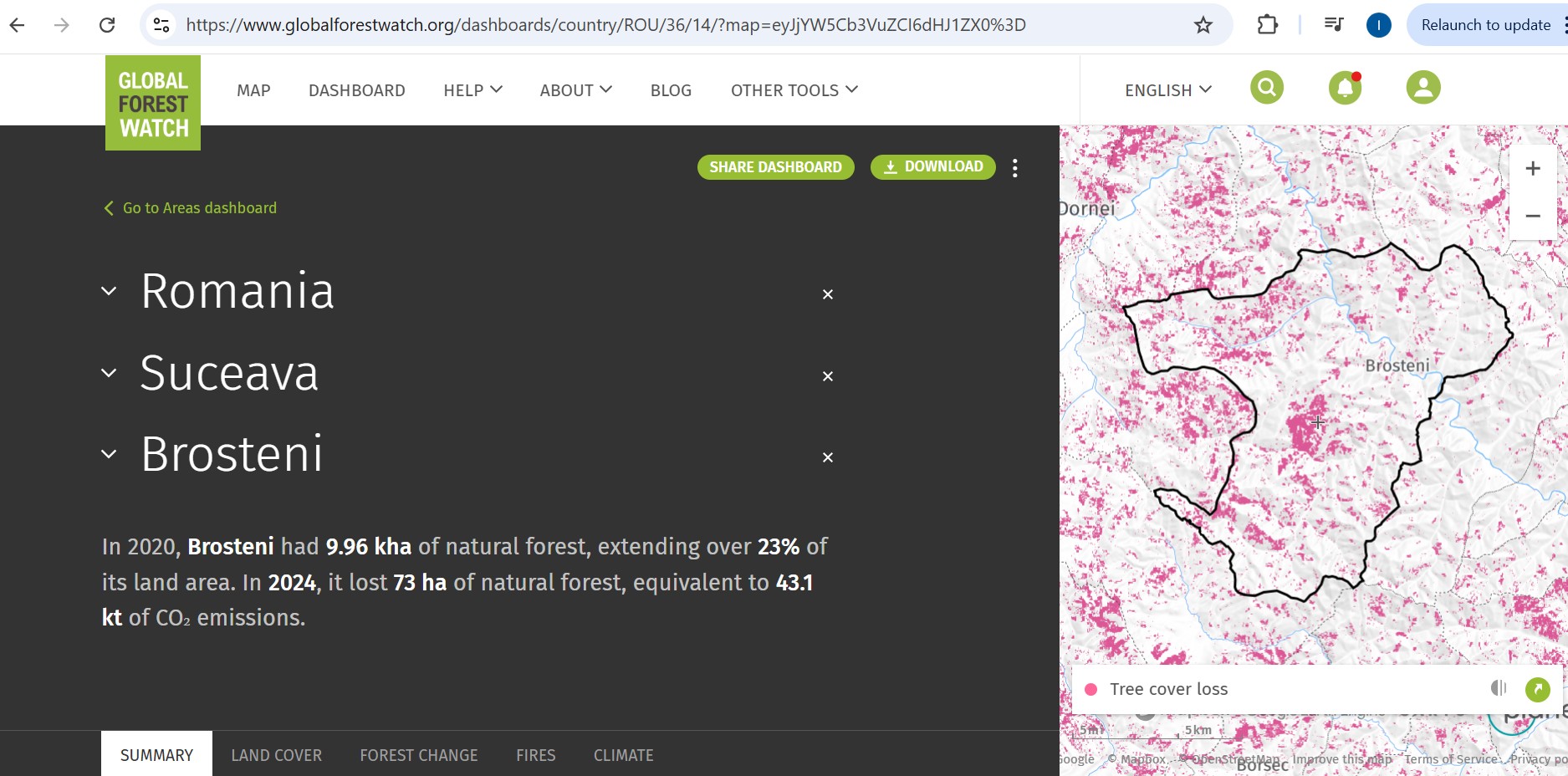Screen dimensions: 1568x776
Task: Bookmark this page with the star
Action: (1203, 25)
